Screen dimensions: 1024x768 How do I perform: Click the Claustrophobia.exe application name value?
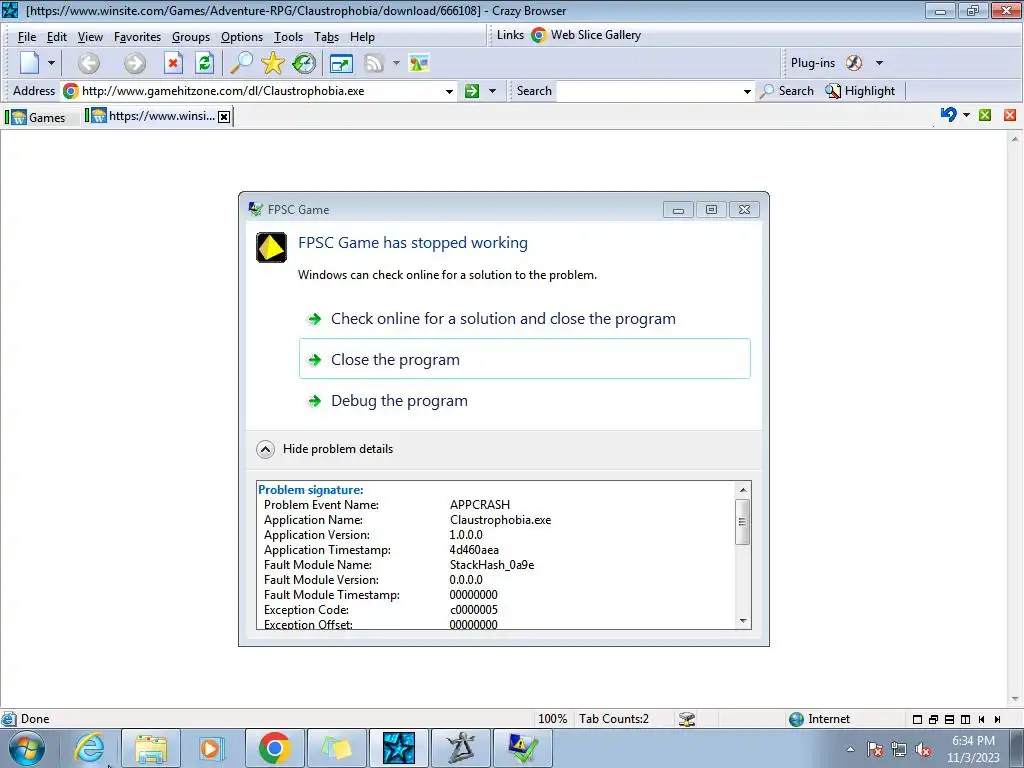click(500, 520)
